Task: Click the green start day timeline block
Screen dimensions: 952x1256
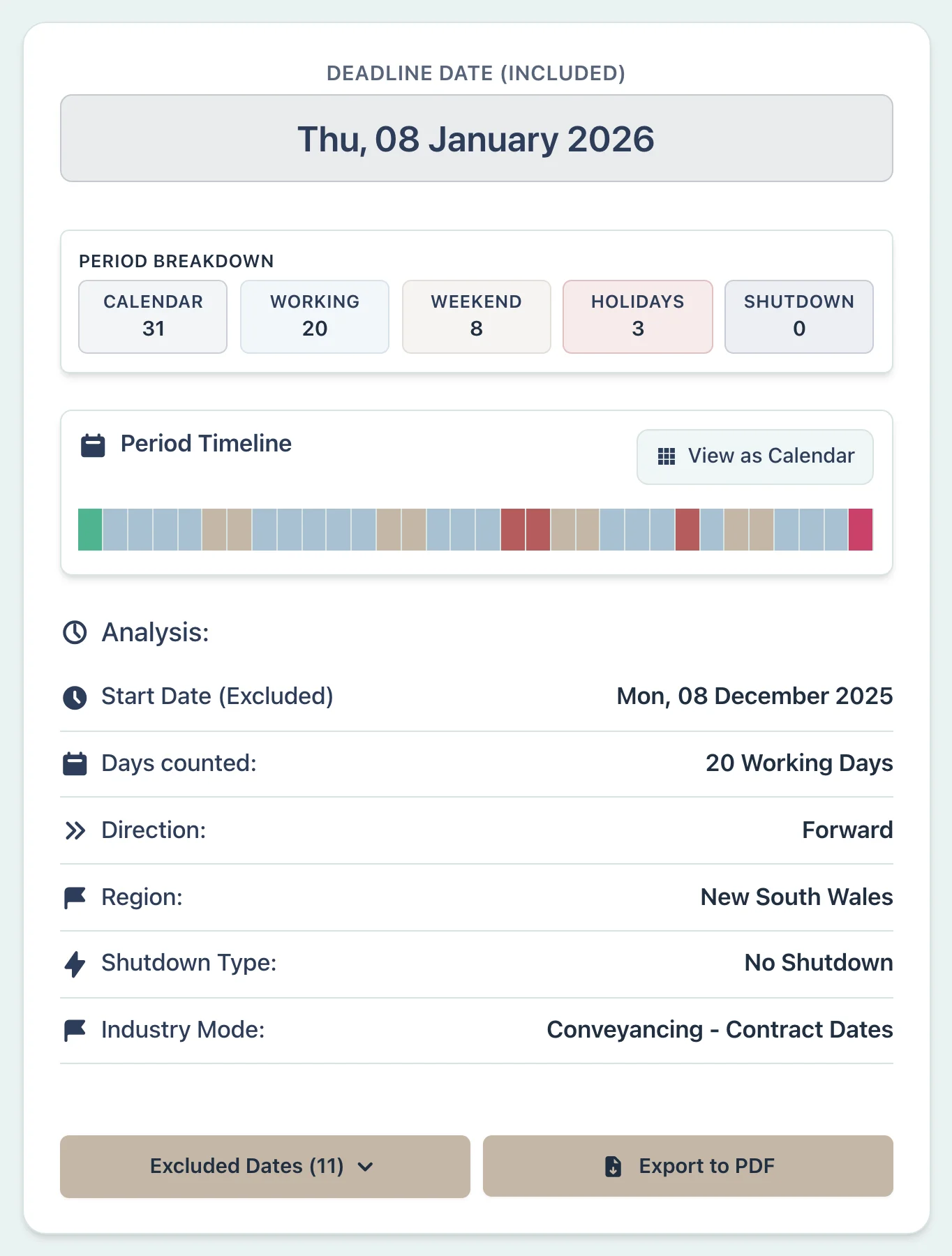Action: click(90, 530)
